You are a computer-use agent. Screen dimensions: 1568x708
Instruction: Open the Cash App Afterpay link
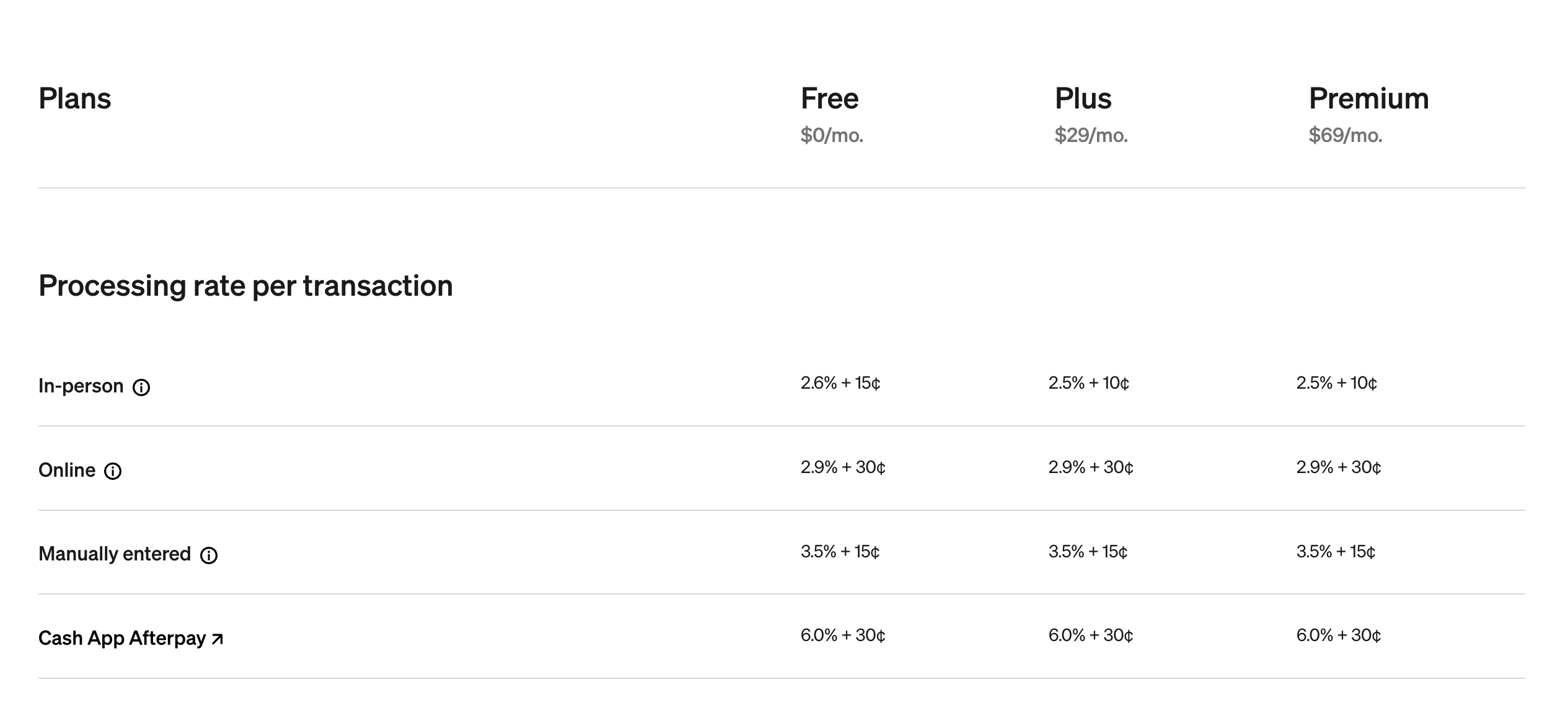coord(122,638)
